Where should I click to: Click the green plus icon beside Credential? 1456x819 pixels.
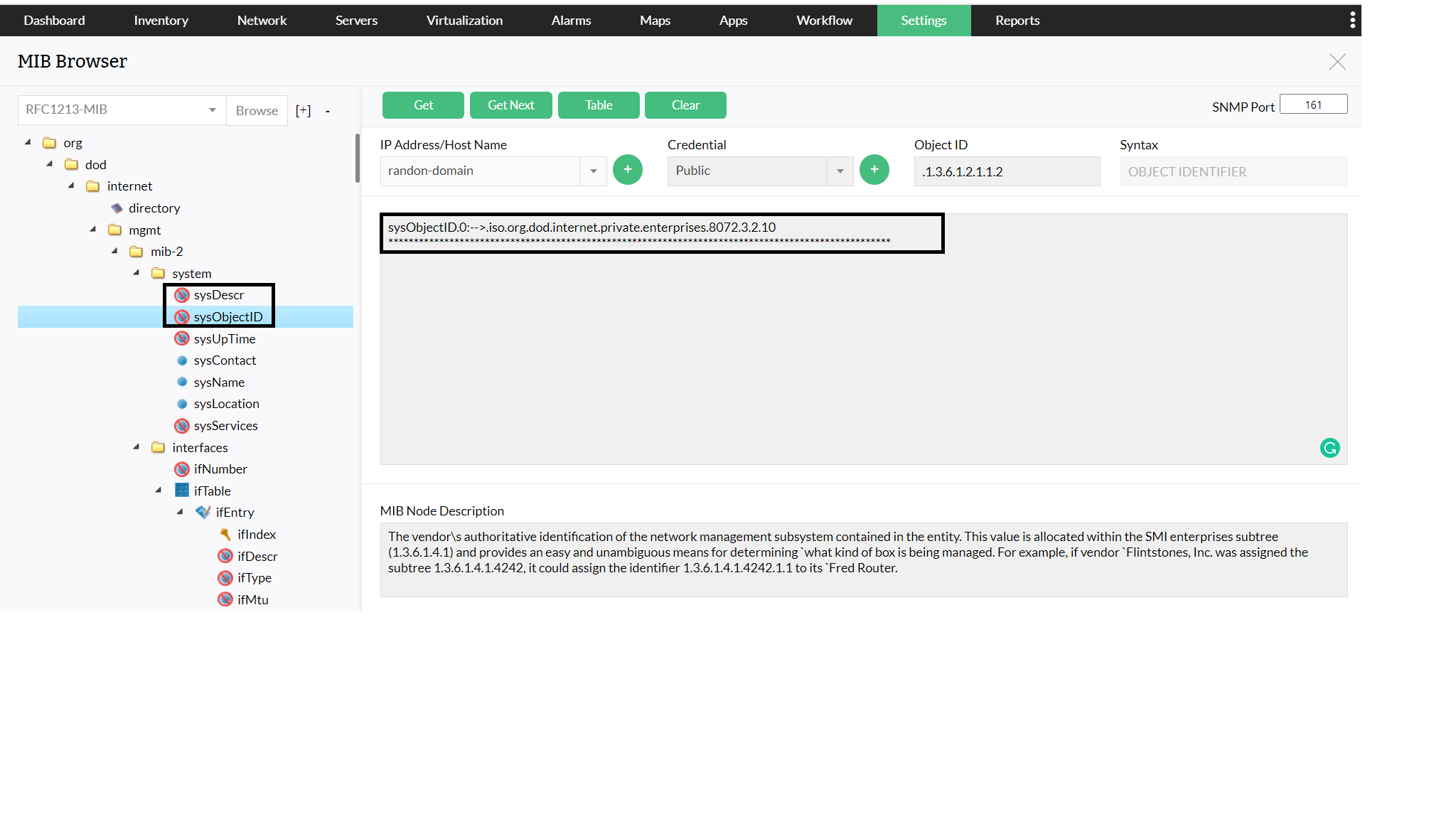pyautogui.click(x=874, y=170)
